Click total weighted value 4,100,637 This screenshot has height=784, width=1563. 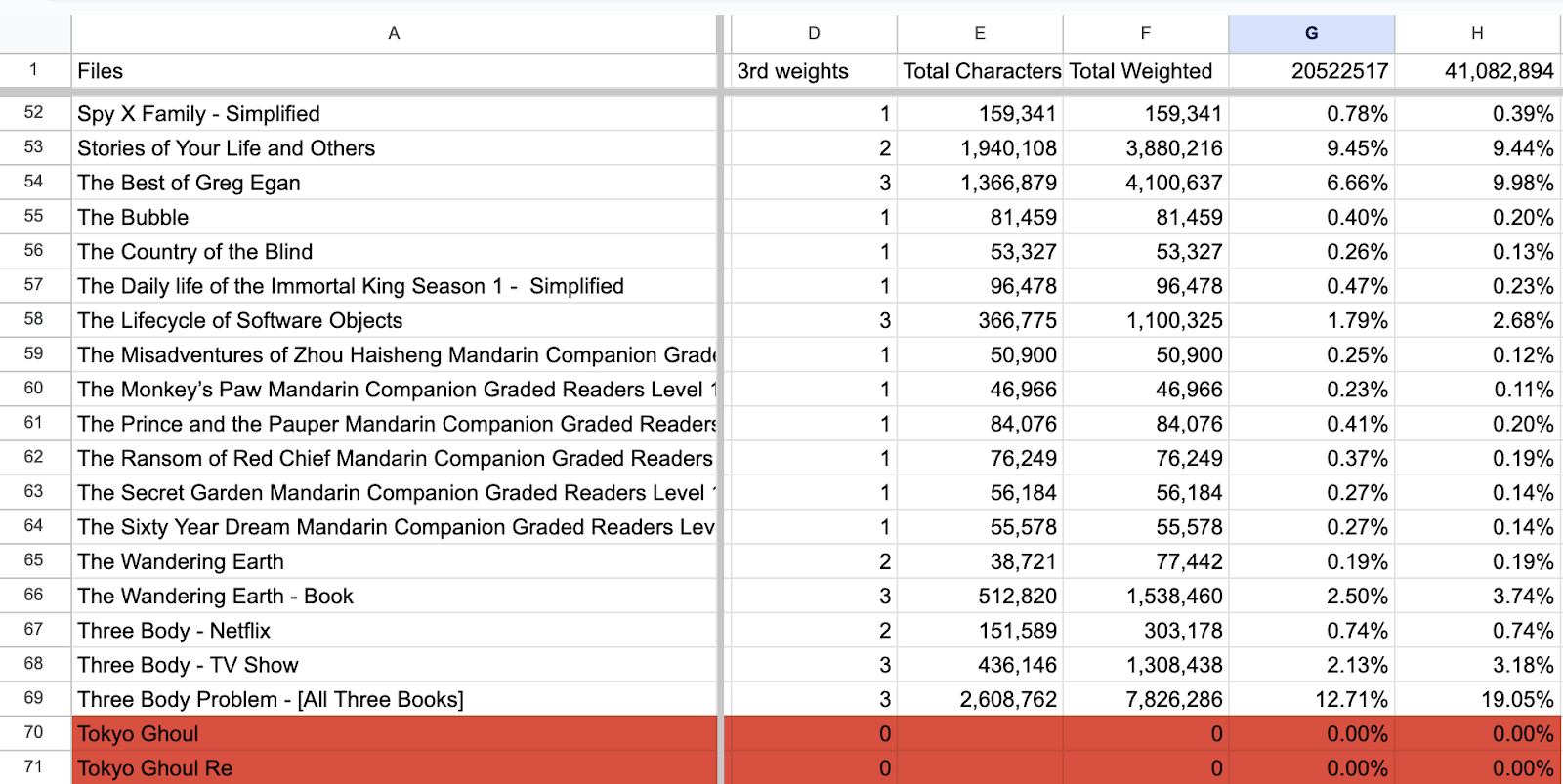tap(1146, 183)
